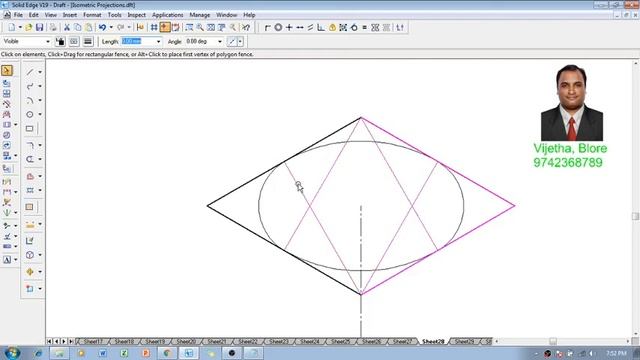
Task: Click the Zoom Area magnifier icon
Action: click(189, 27)
